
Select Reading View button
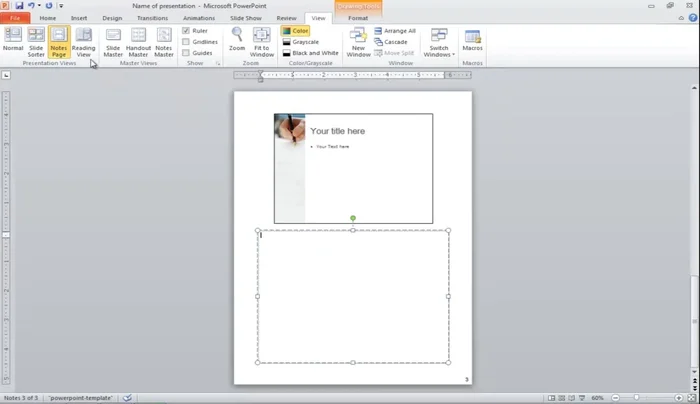point(84,40)
